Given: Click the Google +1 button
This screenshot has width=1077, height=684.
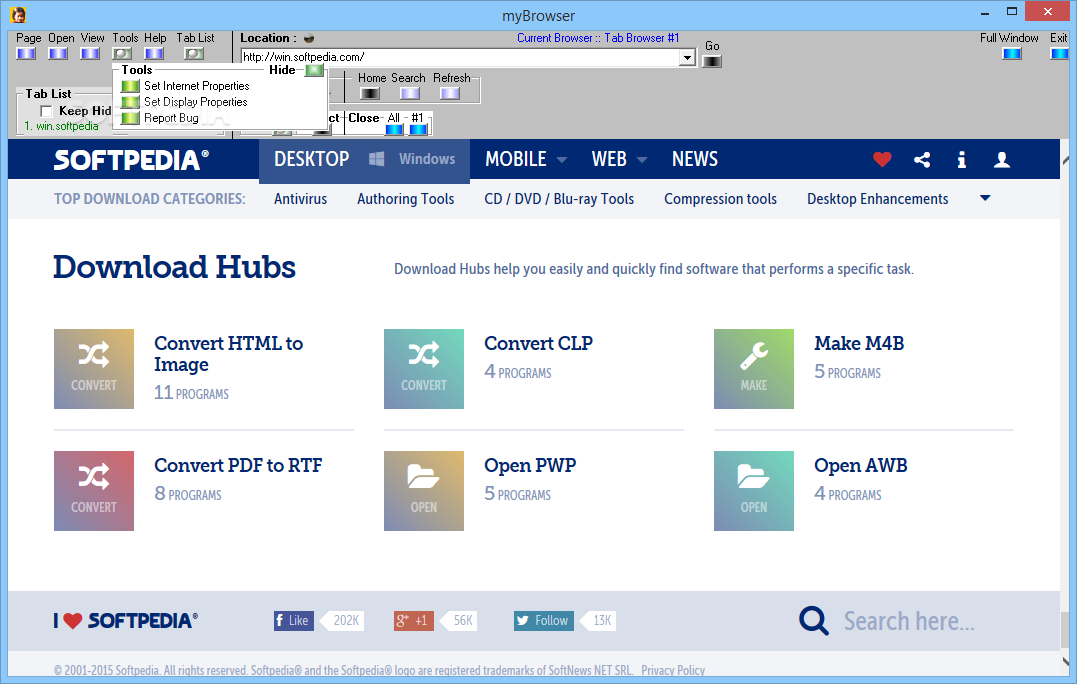Looking at the screenshot, I should coord(413,621).
